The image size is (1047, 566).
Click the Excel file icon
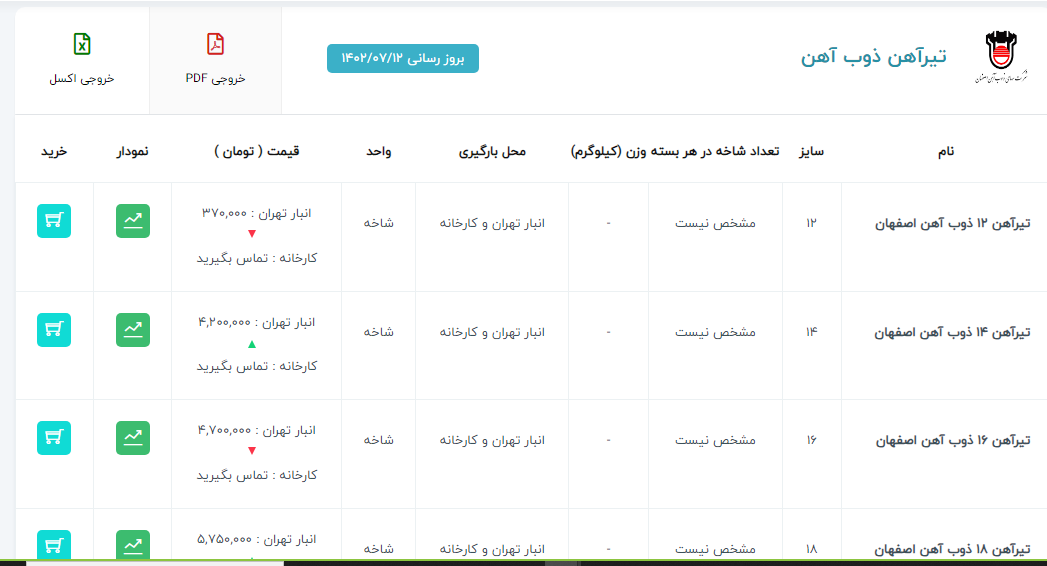(x=82, y=44)
